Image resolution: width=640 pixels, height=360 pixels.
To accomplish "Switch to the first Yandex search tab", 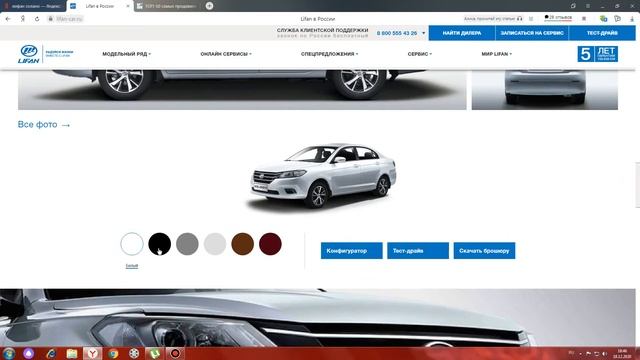I will (x=33, y=6).
